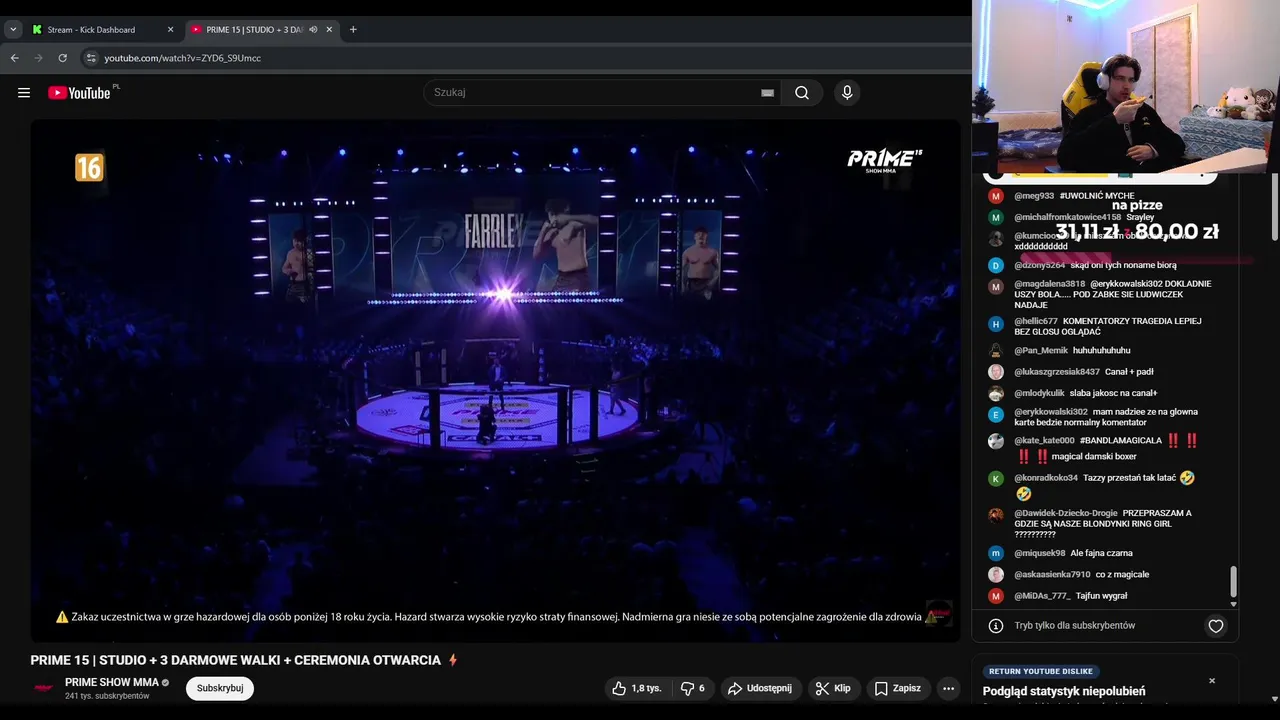This screenshot has width=1280, height=720.
Task: Click the '241 tys. subskrybentów' text
Action: coord(107,696)
